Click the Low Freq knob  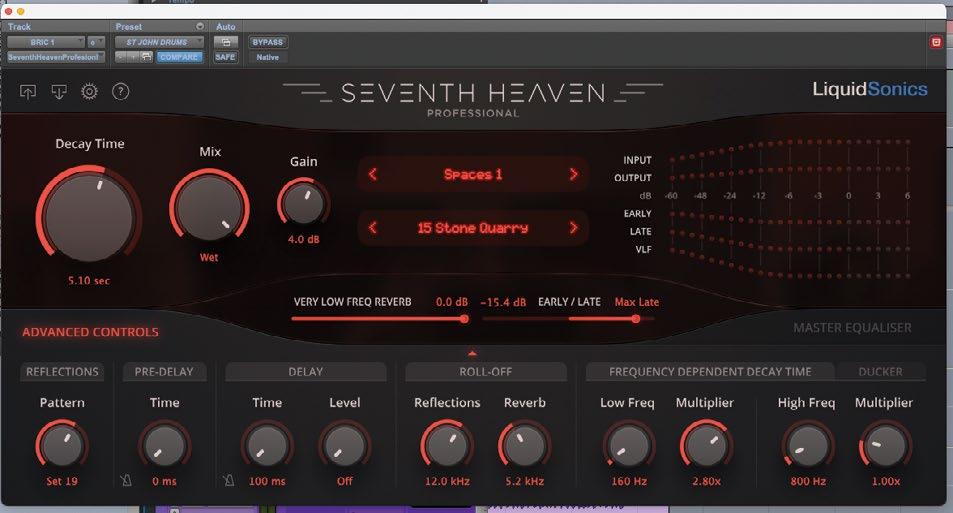628,447
